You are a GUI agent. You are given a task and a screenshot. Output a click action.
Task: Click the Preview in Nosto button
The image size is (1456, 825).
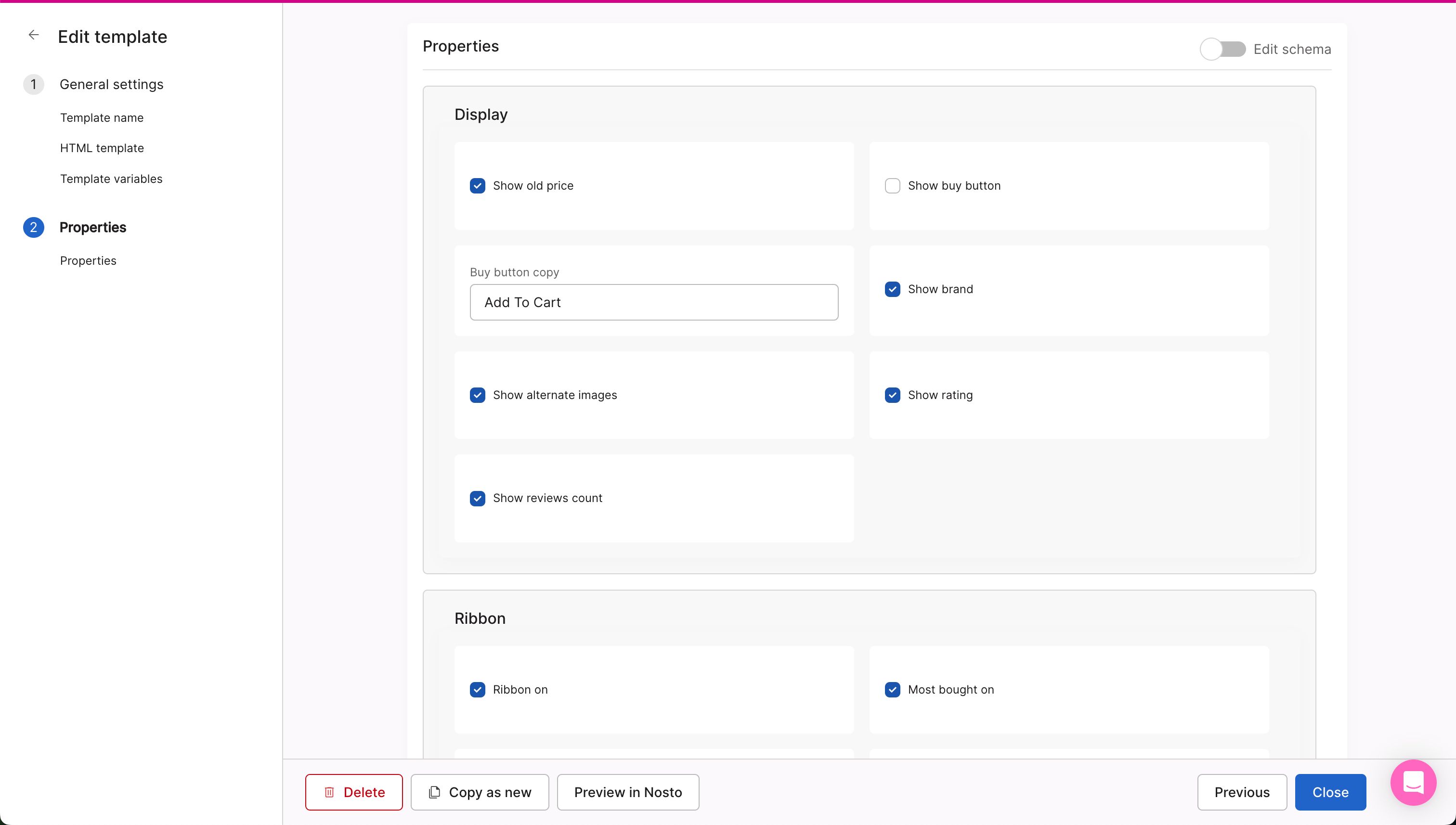[x=627, y=792]
